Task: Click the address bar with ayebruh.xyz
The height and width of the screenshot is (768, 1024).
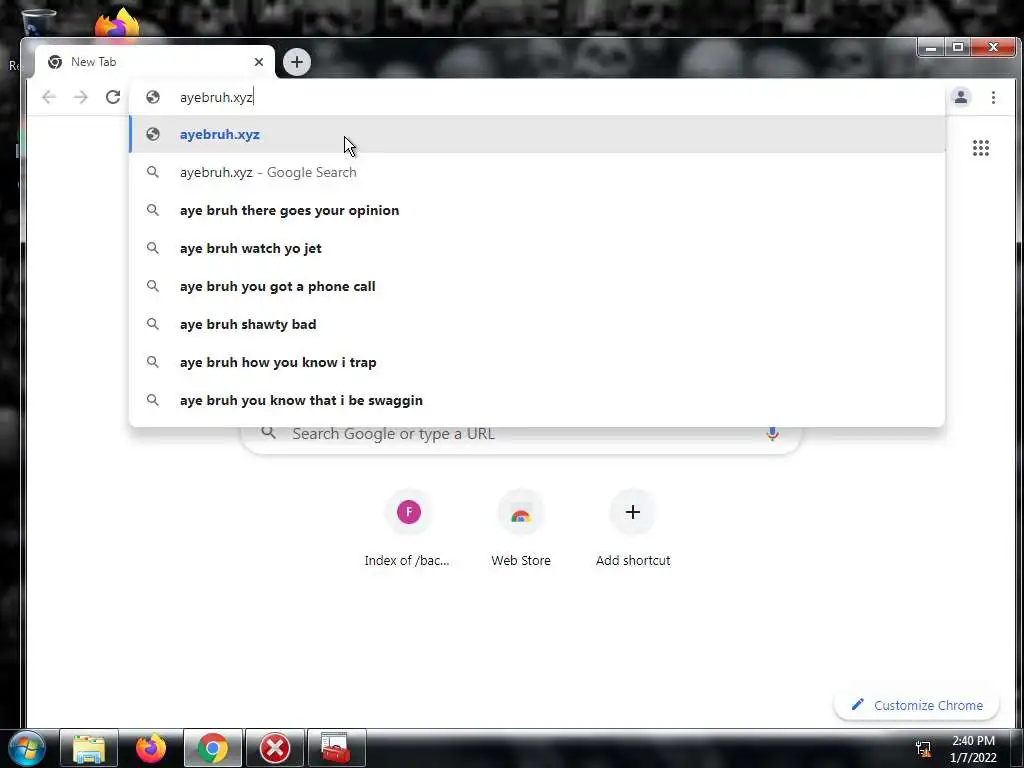Action: [537, 97]
